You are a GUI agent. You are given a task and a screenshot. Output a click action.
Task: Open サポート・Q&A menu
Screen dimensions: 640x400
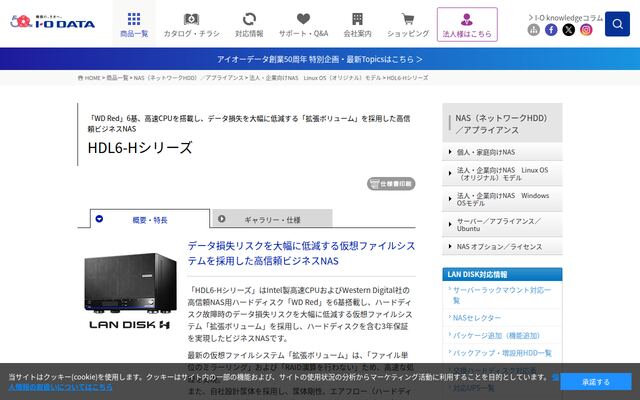[303, 24]
